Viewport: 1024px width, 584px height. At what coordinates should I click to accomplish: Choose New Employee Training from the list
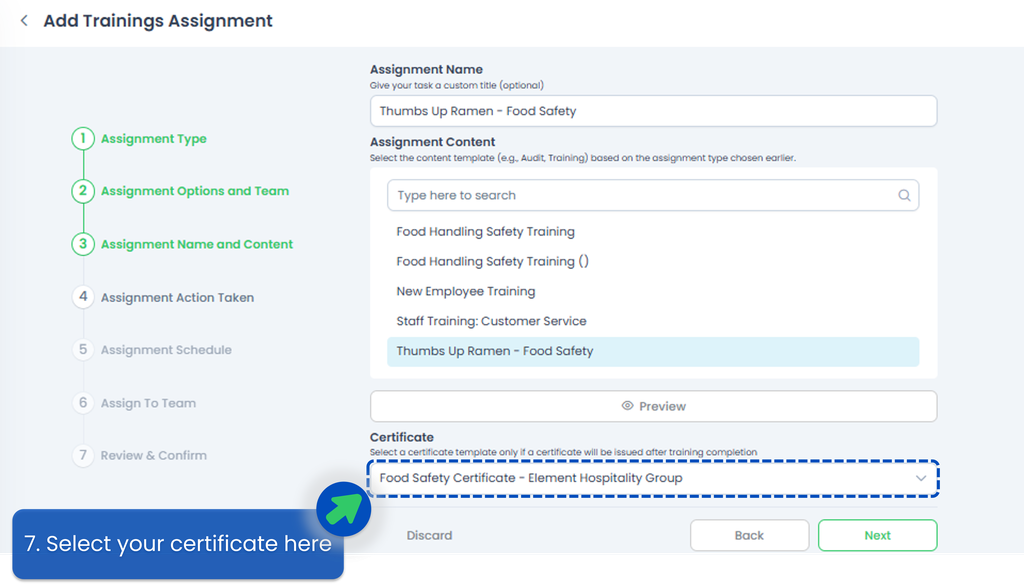coord(465,292)
